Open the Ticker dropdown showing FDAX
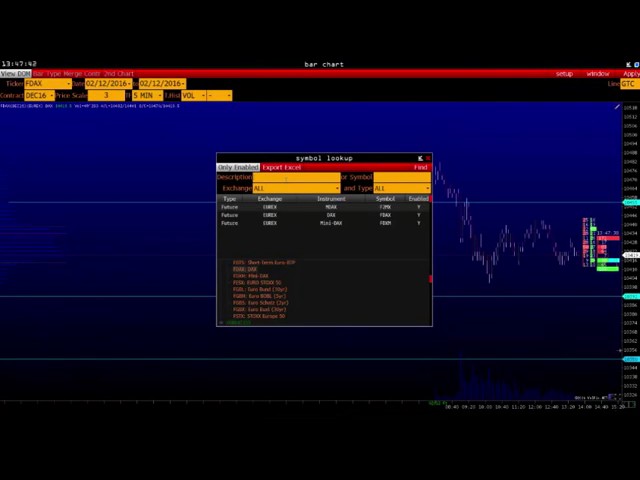Screen dimensions: 640x480 click(48, 84)
